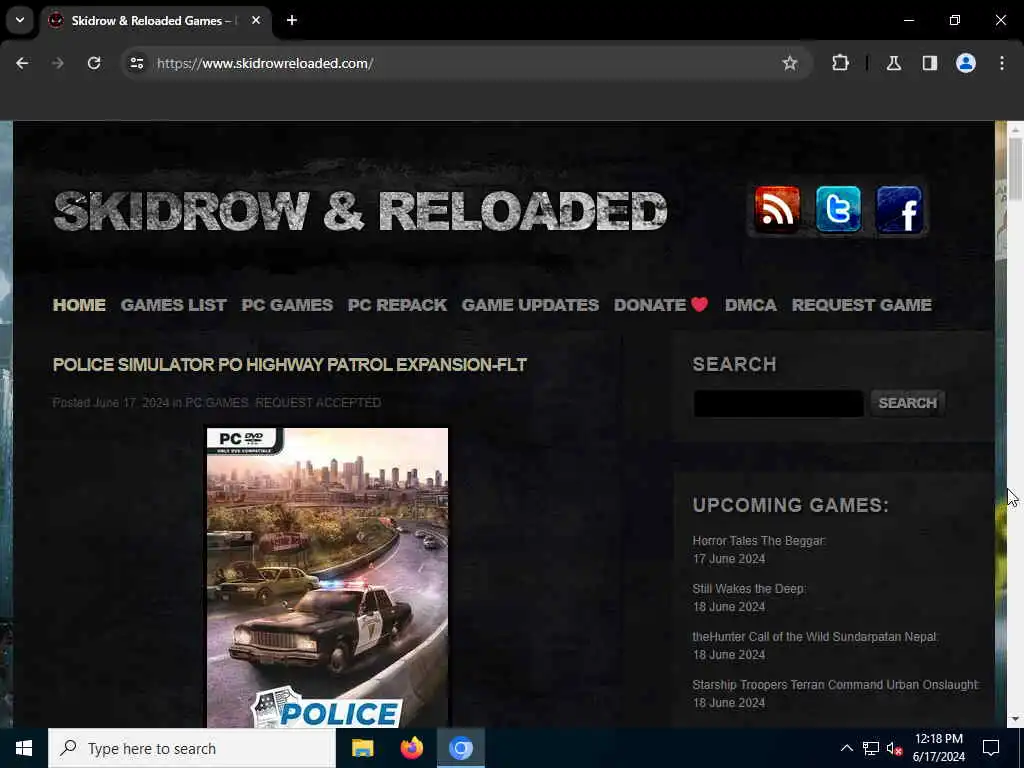Open the notification center icon
1024x768 pixels.
point(991,748)
